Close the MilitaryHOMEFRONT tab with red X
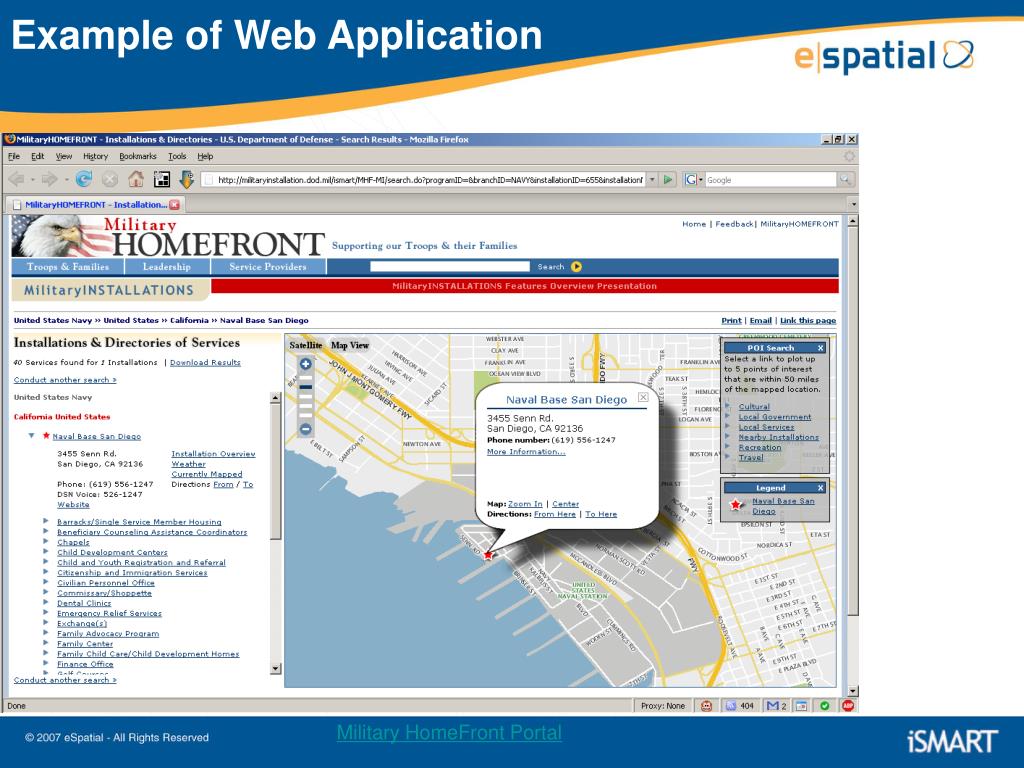Image resolution: width=1024 pixels, height=768 pixels. (174, 204)
